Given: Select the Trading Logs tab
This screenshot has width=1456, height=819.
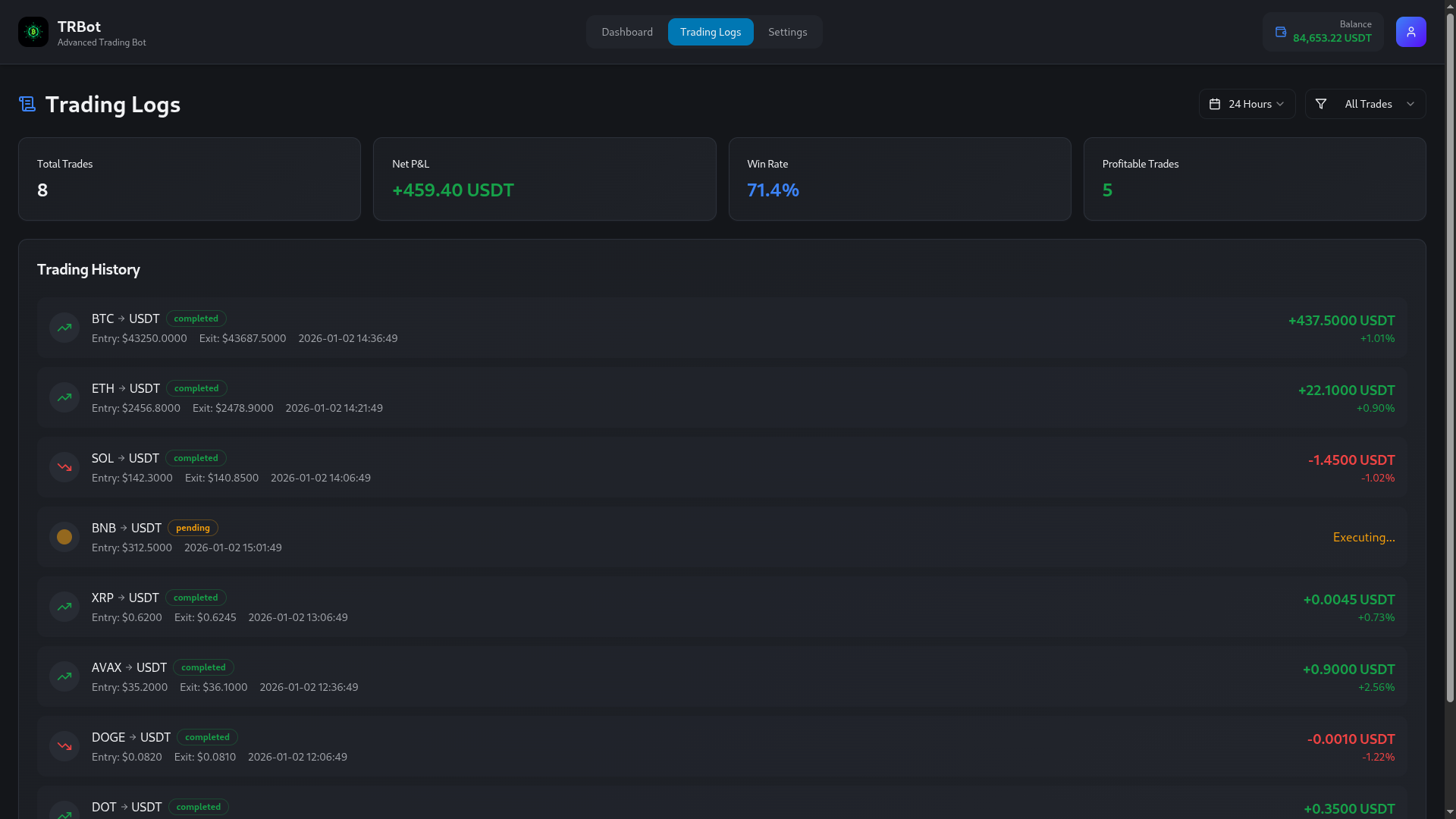Looking at the screenshot, I should pyautogui.click(x=711, y=32).
